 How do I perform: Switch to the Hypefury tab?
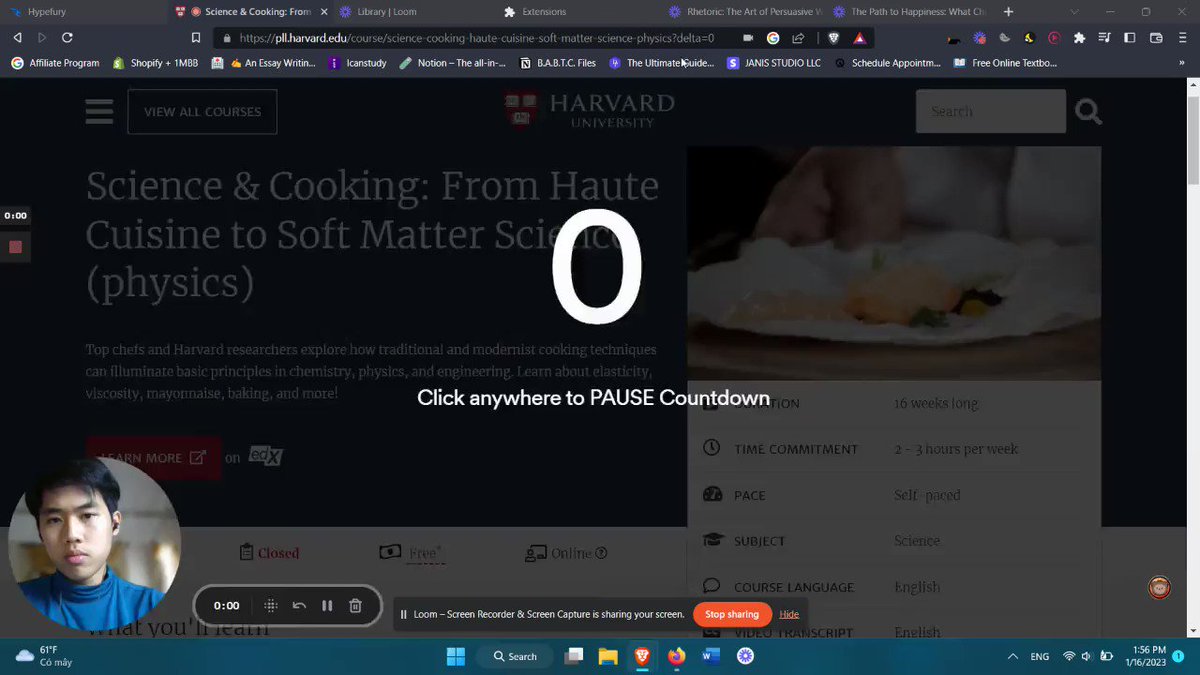click(82, 12)
